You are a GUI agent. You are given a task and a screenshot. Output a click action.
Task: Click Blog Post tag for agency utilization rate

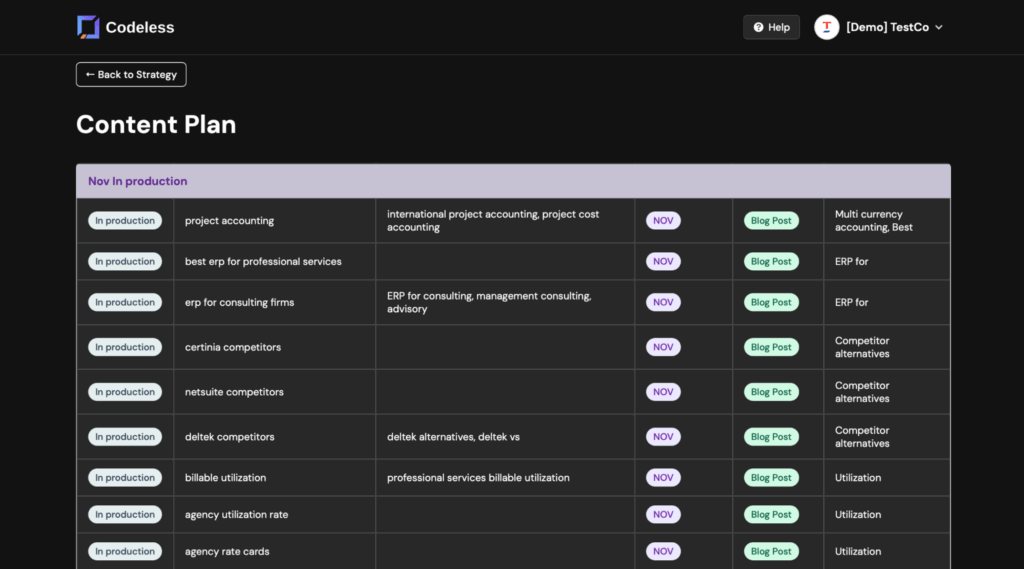click(770, 515)
